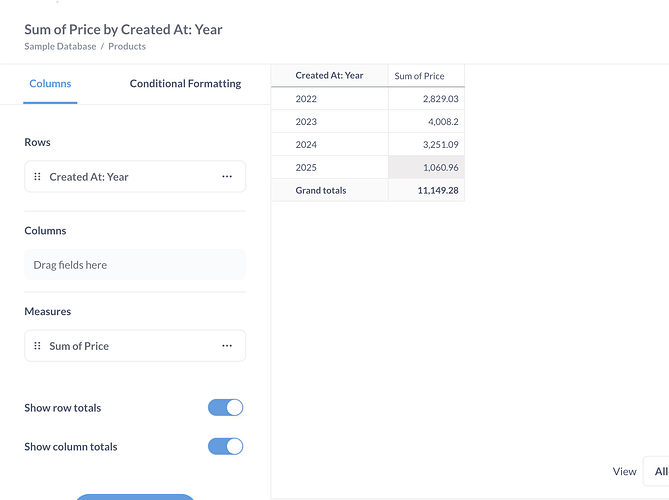Select the 2024 row label
The width and height of the screenshot is (669, 500).
pos(306,145)
